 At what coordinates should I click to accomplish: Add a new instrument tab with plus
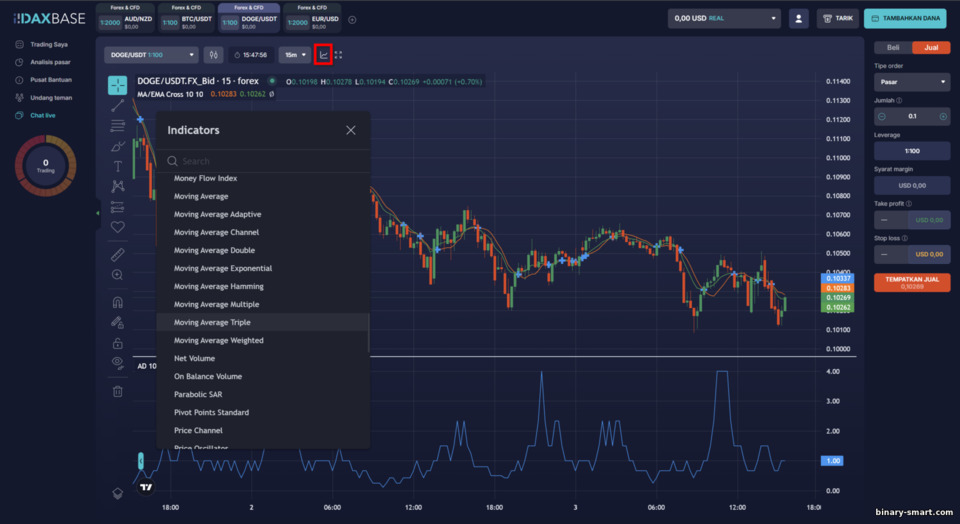pyautogui.click(x=352, y=20)
